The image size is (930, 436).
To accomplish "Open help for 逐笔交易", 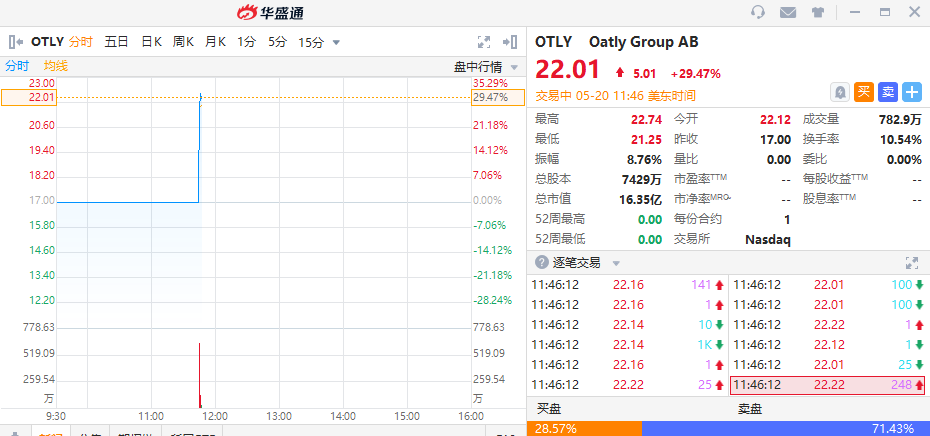I will point(542,262).
